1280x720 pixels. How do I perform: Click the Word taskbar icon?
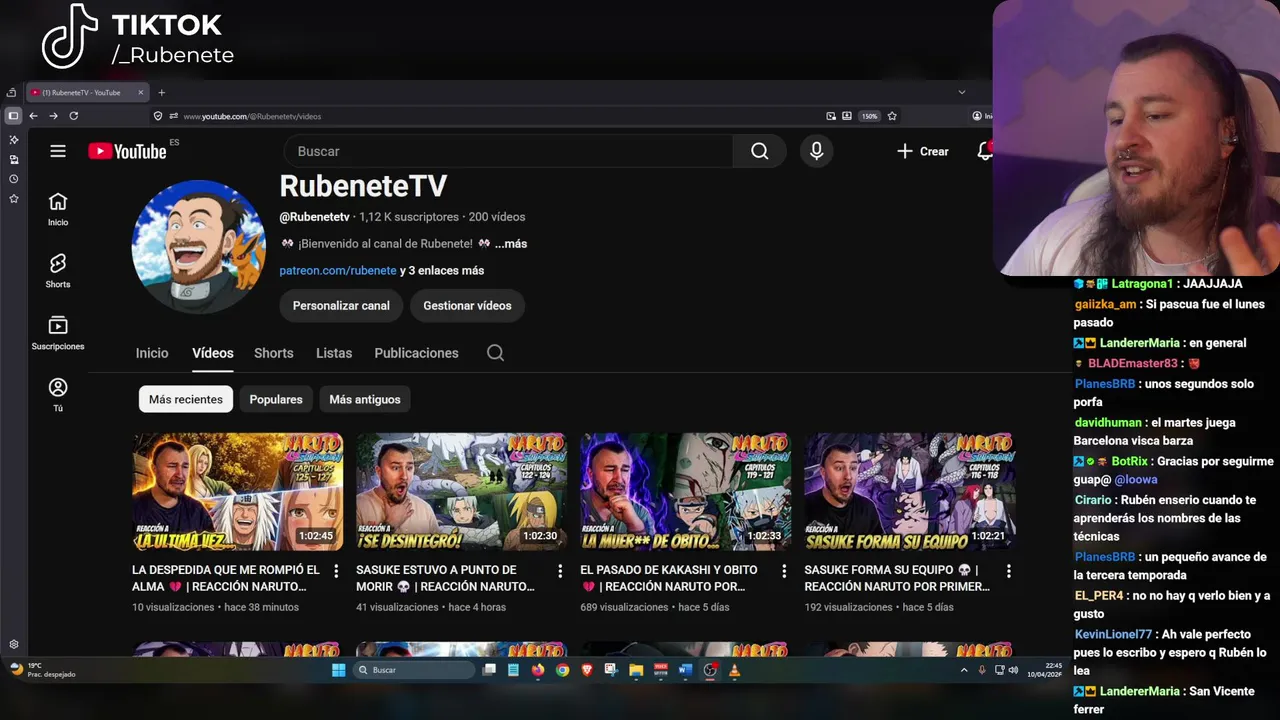point(685,670)
